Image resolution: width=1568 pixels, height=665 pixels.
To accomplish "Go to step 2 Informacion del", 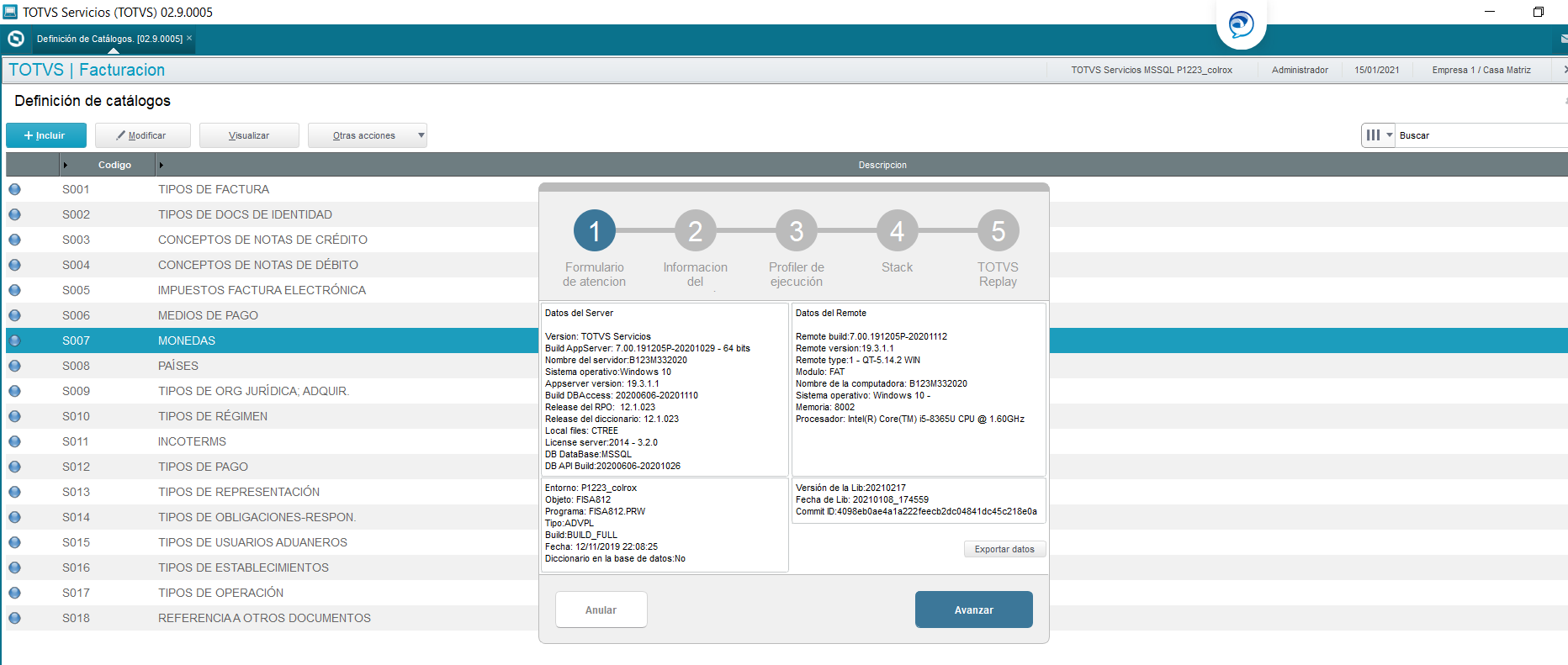I will (696, 230).
